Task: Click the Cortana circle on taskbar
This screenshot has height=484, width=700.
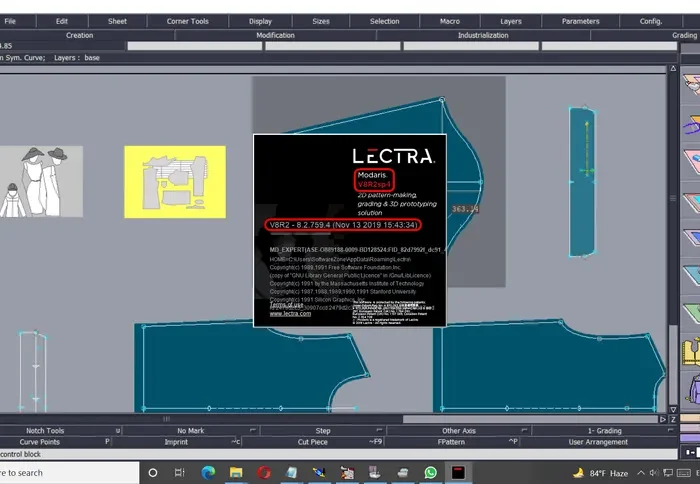Action: [153, 473]
